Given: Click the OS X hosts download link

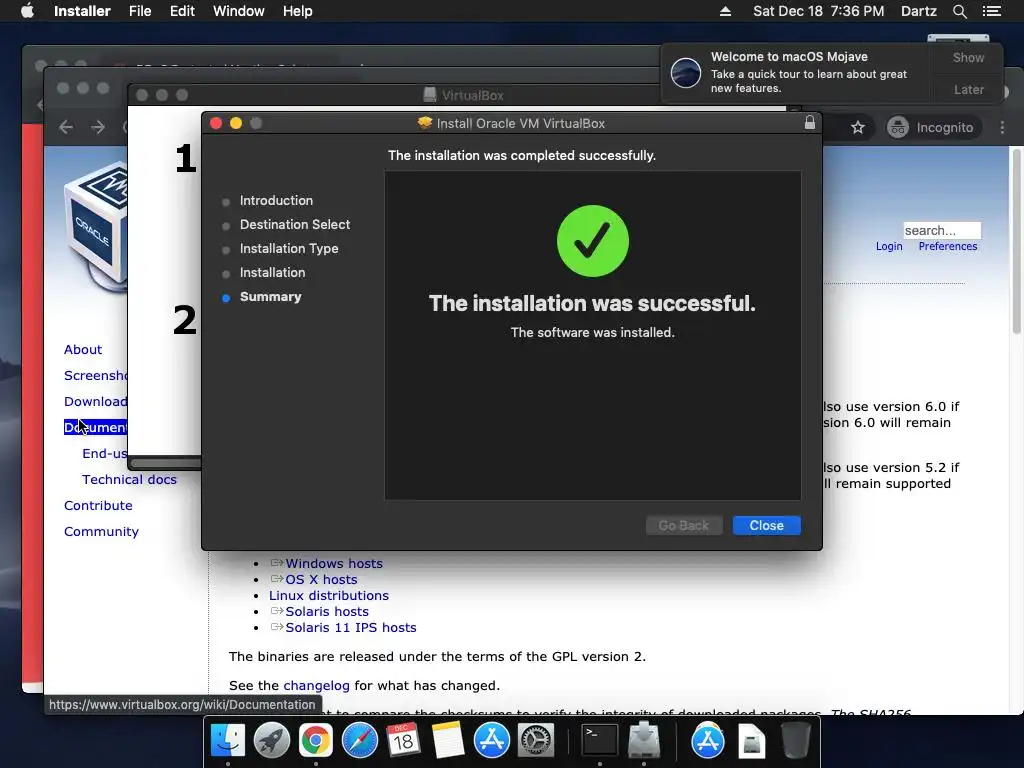Looking at the screenshot, I should (x=321, y=579).
